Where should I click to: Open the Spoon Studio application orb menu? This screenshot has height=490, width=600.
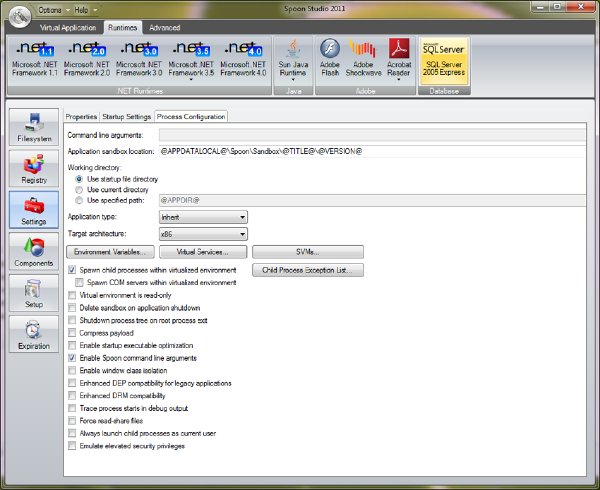[20, 17]
